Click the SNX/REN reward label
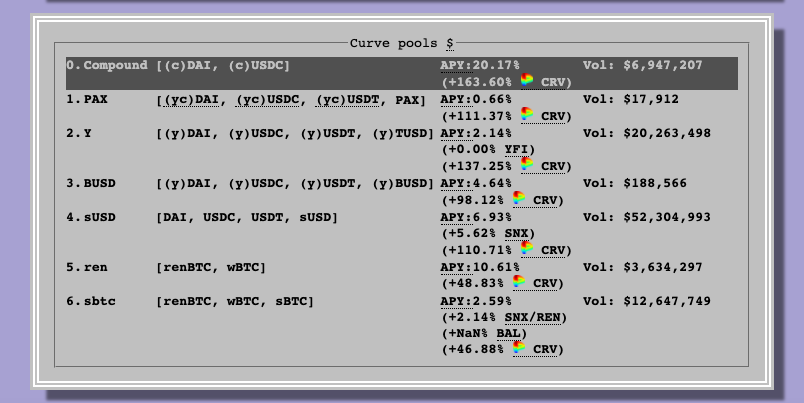804x403 pixels. click(532, 317)
